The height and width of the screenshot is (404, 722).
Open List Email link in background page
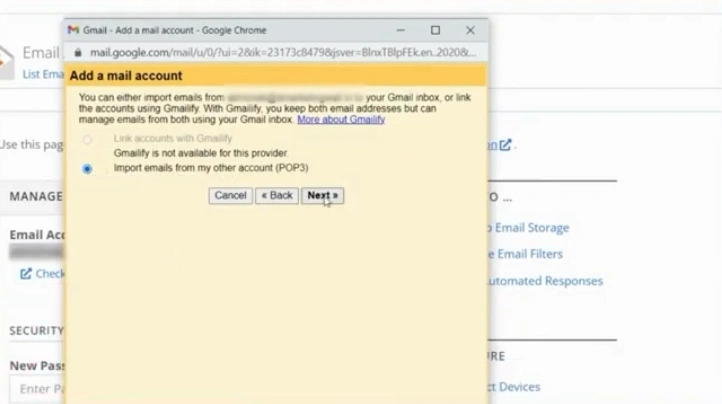pyautogui.click(x=43, y=74)
